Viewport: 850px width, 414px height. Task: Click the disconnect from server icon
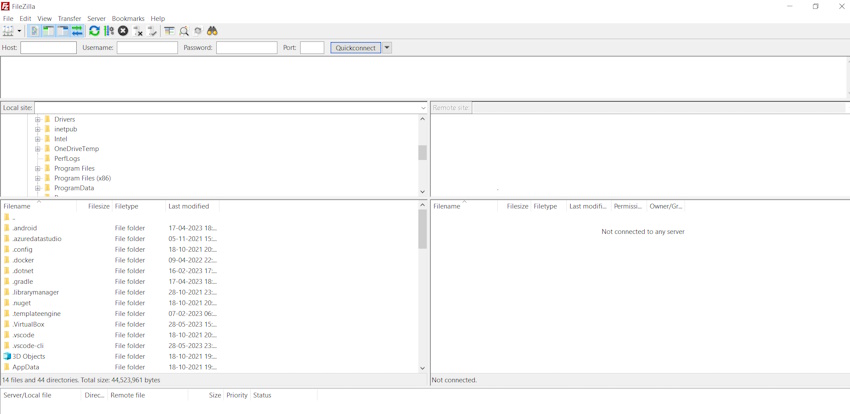click(x=138, y=31)
